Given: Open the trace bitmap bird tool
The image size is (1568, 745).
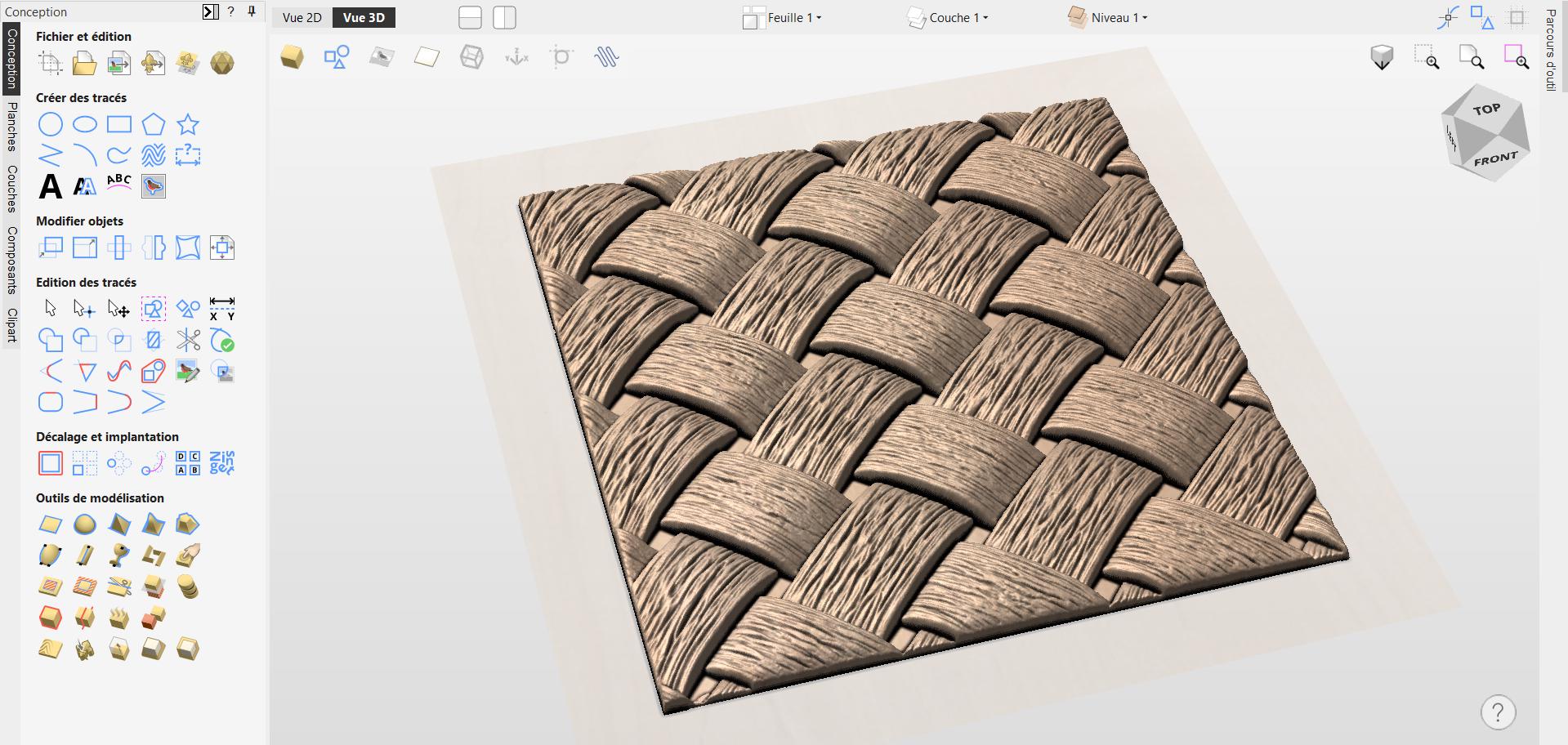Looking at the screenshot, I should pyautogui.click(x=154, y=186).
